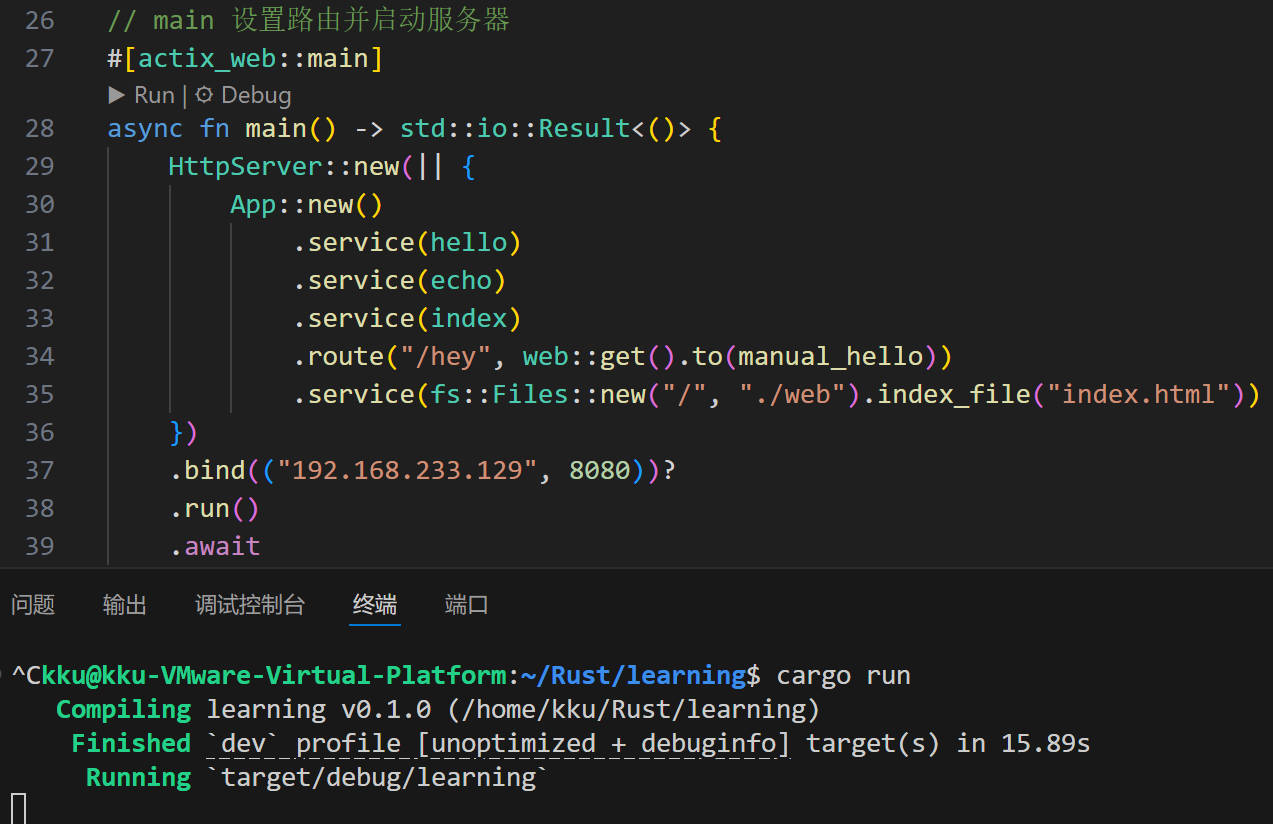The width and height of the screenshot is (1273, 824).
Task: Click line number 28 in the gutter
Action: [39, 129]
